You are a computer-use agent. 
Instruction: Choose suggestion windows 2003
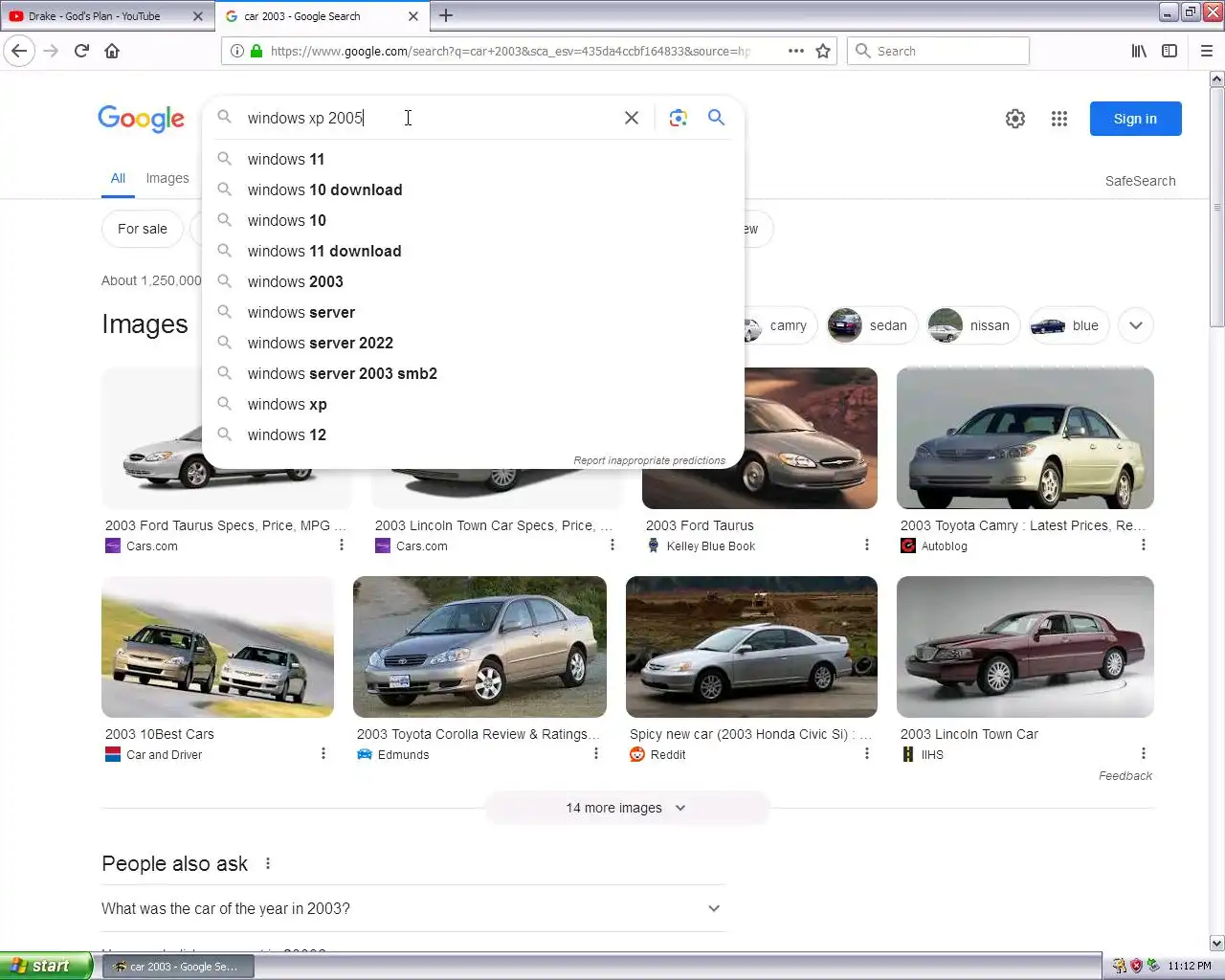(474, 281)
